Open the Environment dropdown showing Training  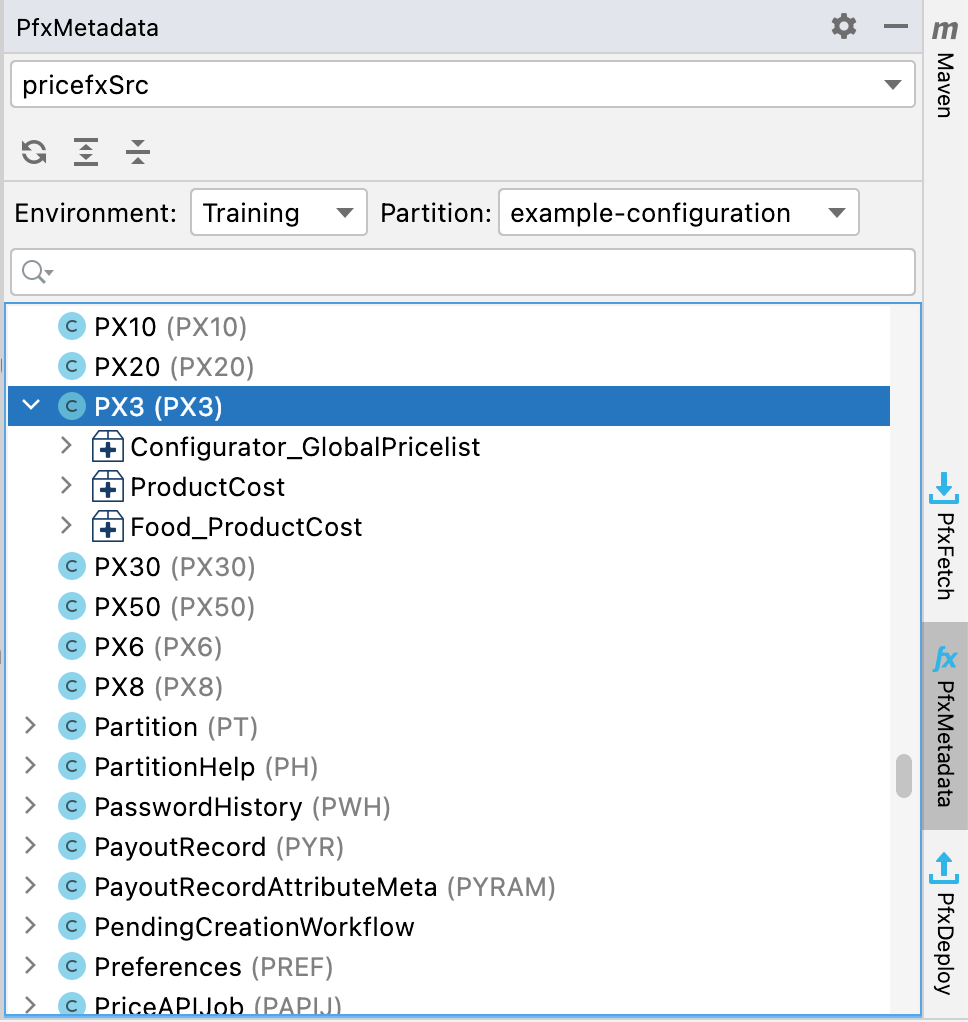click(x=279, y=213)
